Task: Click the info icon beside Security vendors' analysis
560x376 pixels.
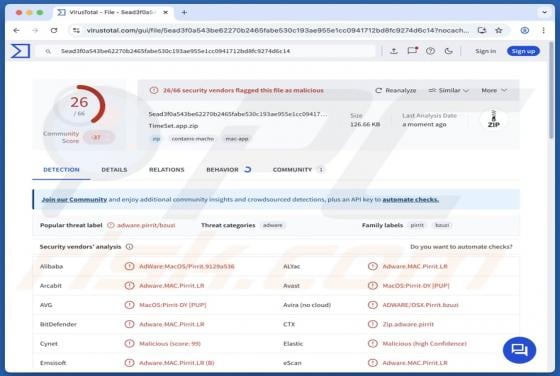Action: (x=129, y=247)
